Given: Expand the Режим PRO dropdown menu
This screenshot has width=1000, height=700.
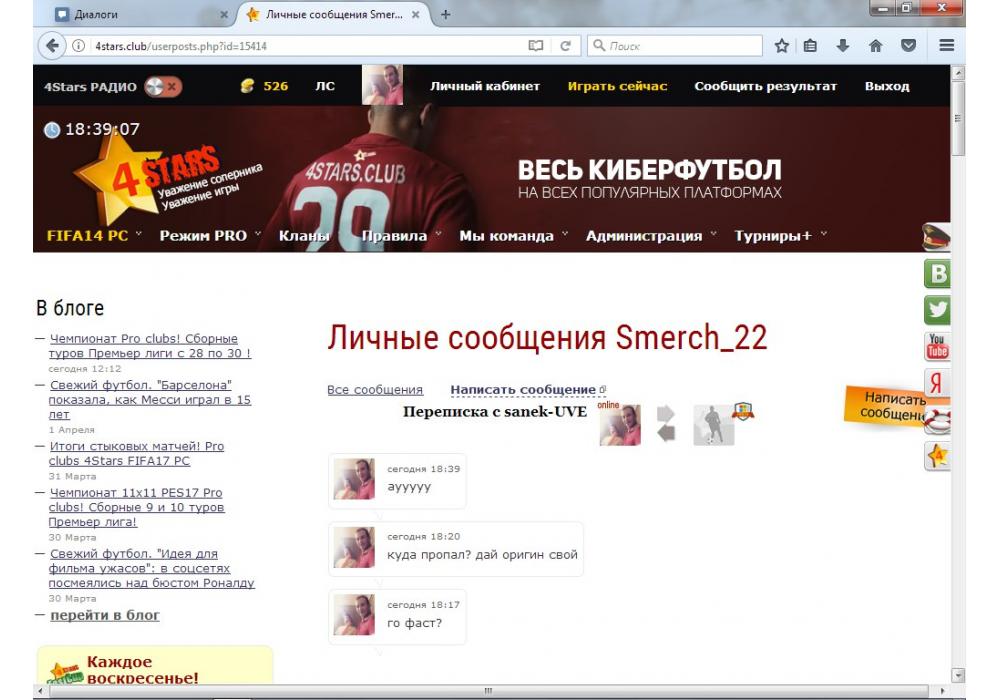Looking at the screenshot, I should pos(210,235).
